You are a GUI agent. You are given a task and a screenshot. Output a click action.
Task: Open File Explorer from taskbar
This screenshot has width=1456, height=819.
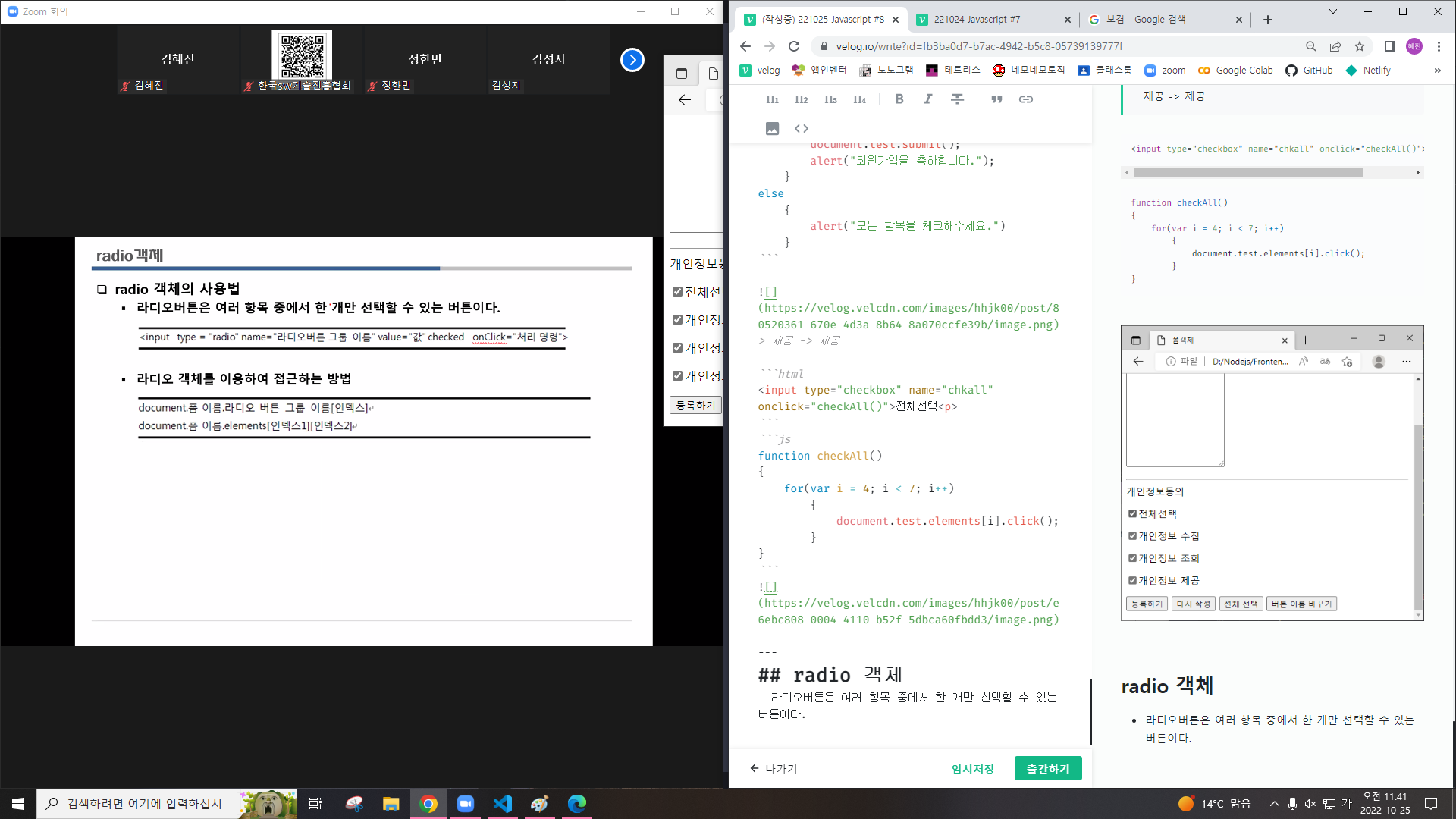pyautogui.click(x=391, y=804)
